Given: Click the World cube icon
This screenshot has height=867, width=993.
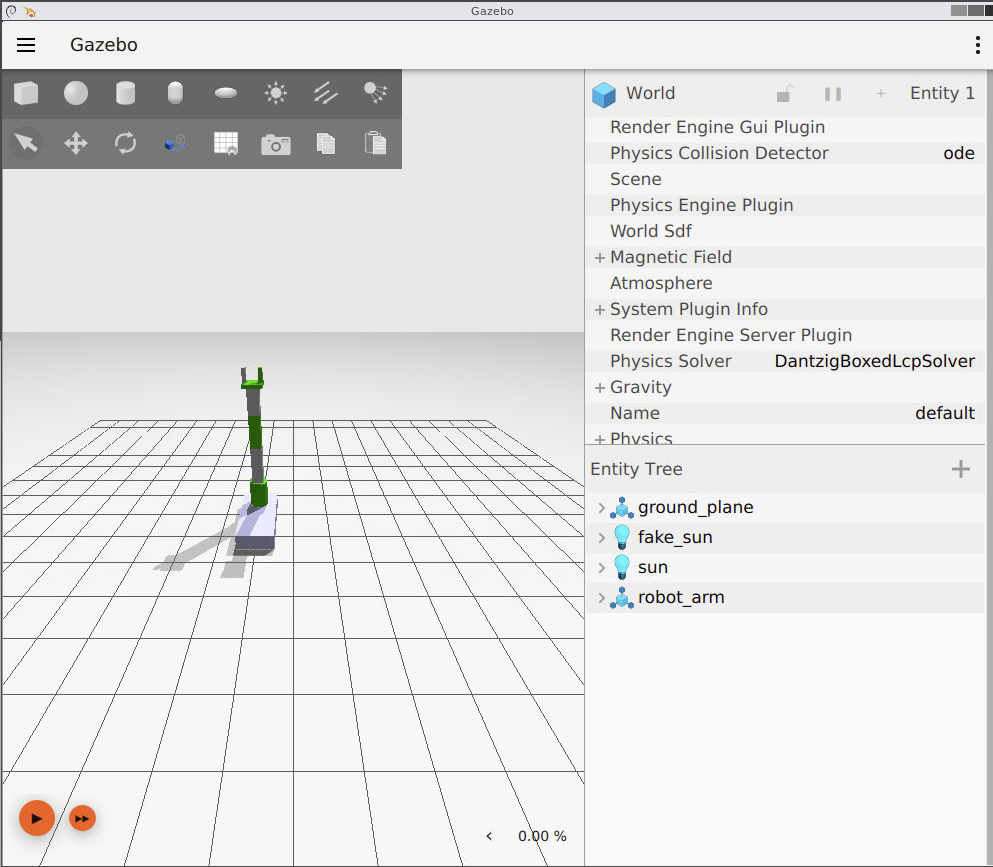Looking at the screenshot, I should pos(604,94).
